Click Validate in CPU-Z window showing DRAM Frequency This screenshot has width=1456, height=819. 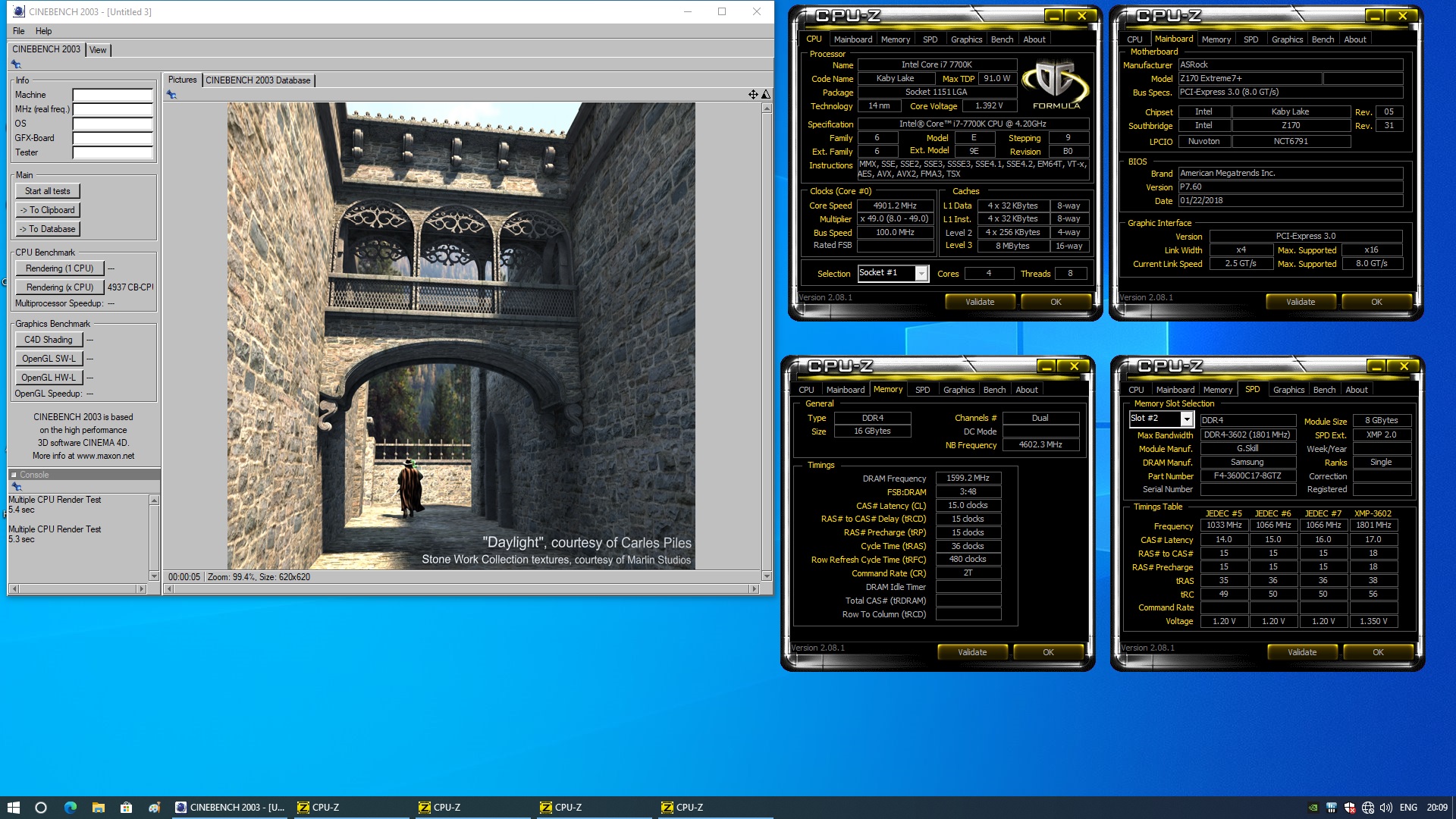click(972, 652)
